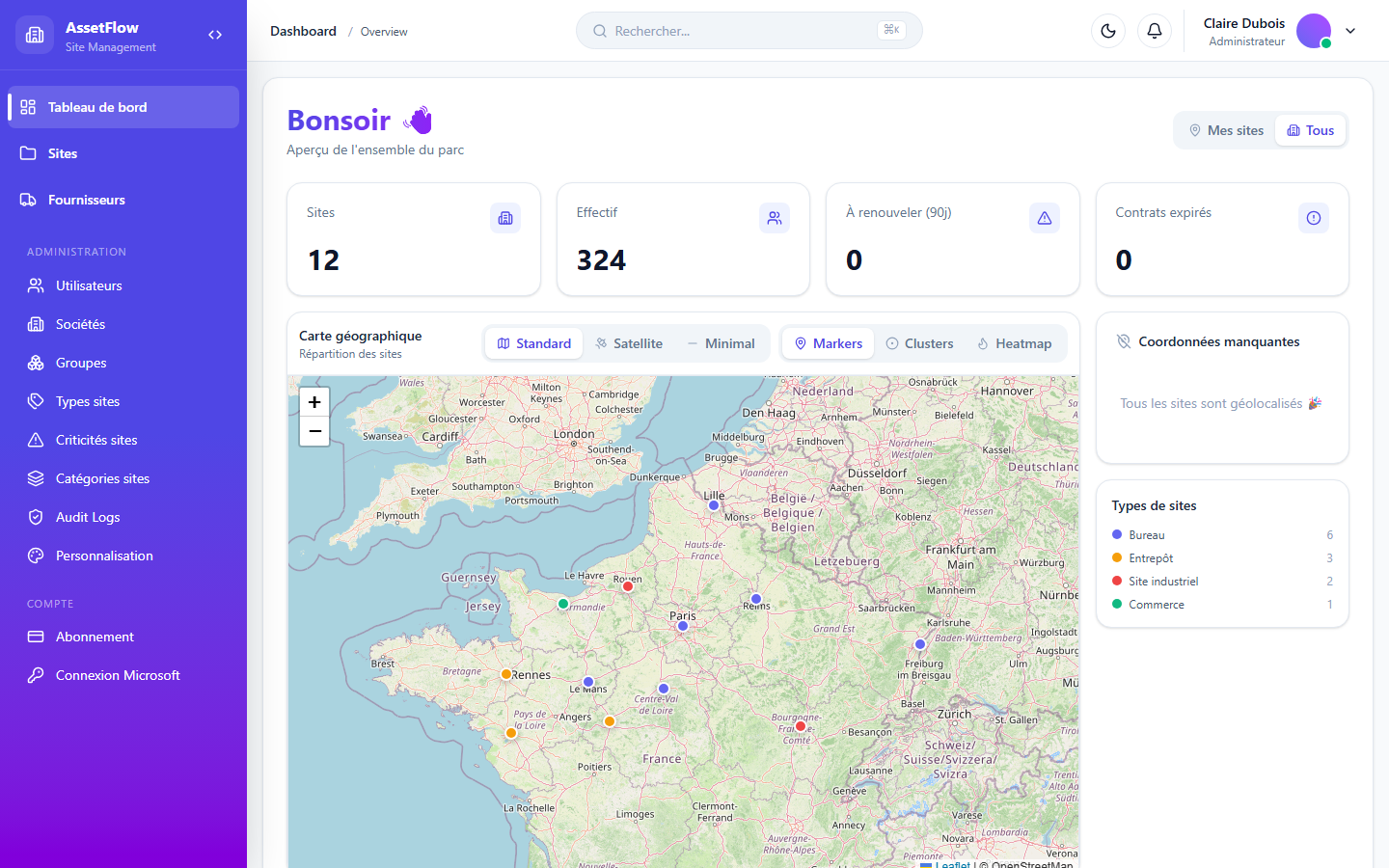
Task: Click the missing coordinates pin icon
Action: (x=1124, y=341)
